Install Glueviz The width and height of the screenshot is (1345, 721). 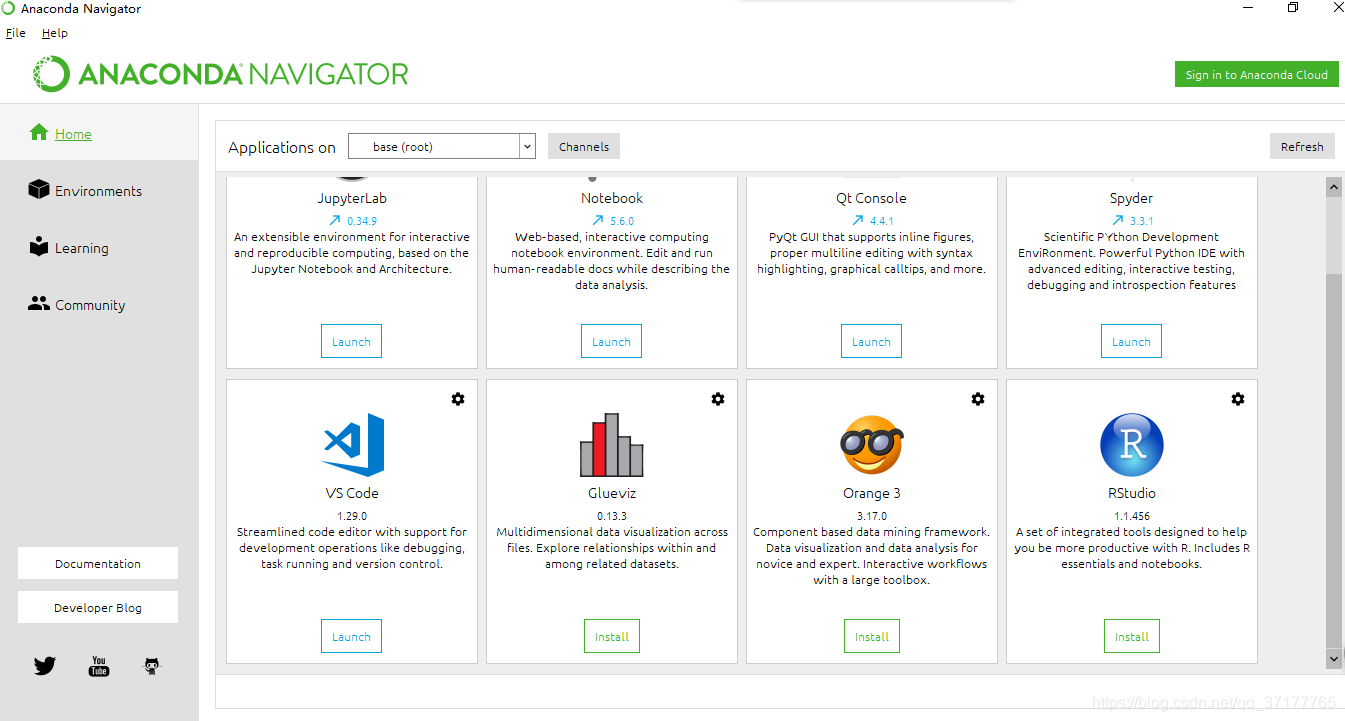point(612,636)
